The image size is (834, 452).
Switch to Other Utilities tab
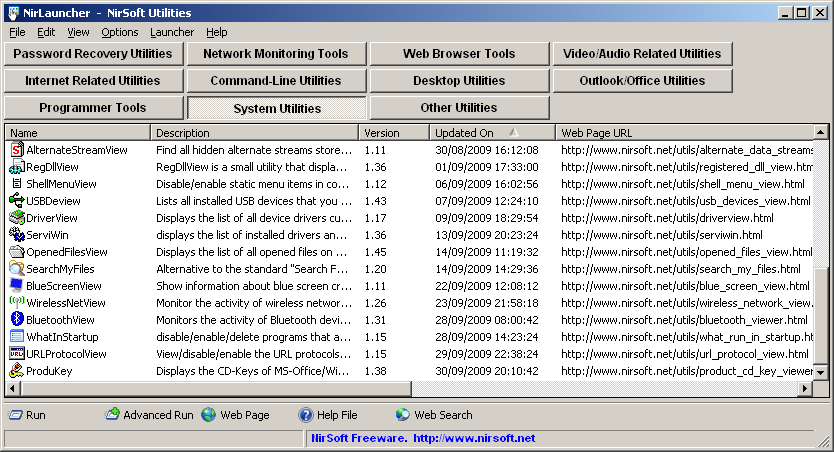459,108
